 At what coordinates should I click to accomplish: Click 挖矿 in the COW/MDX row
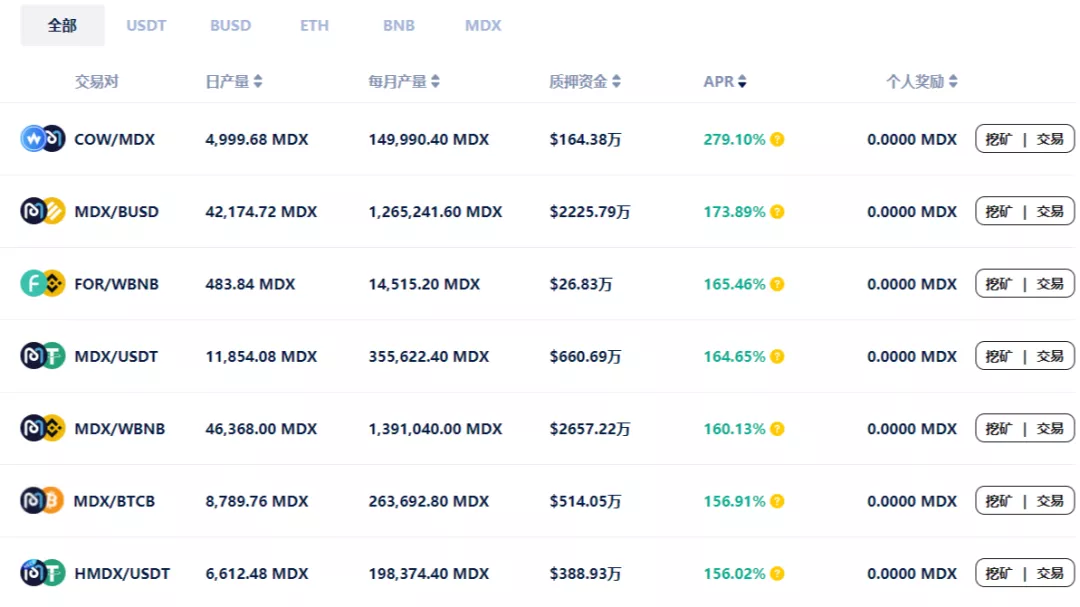[x=999, y=140]
